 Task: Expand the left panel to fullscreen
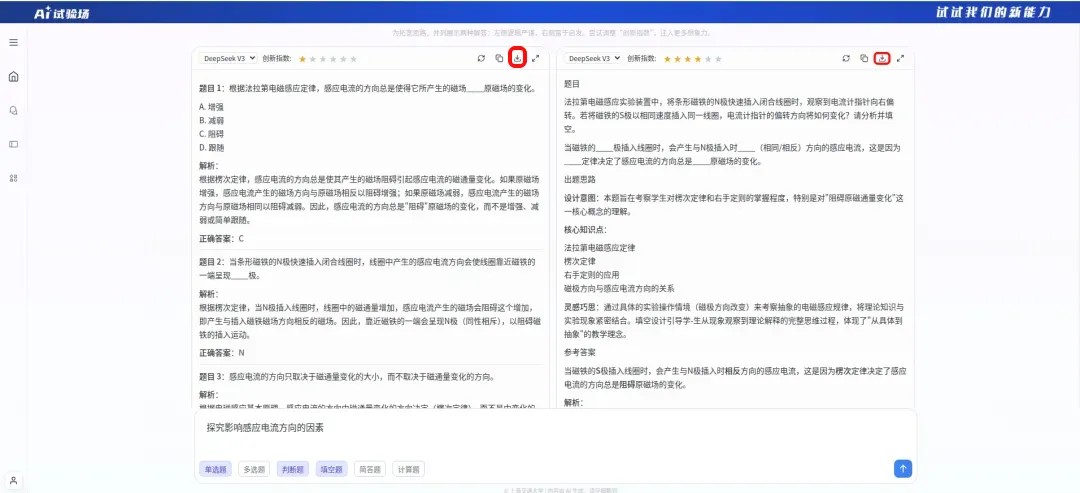(x=535, y=59)
